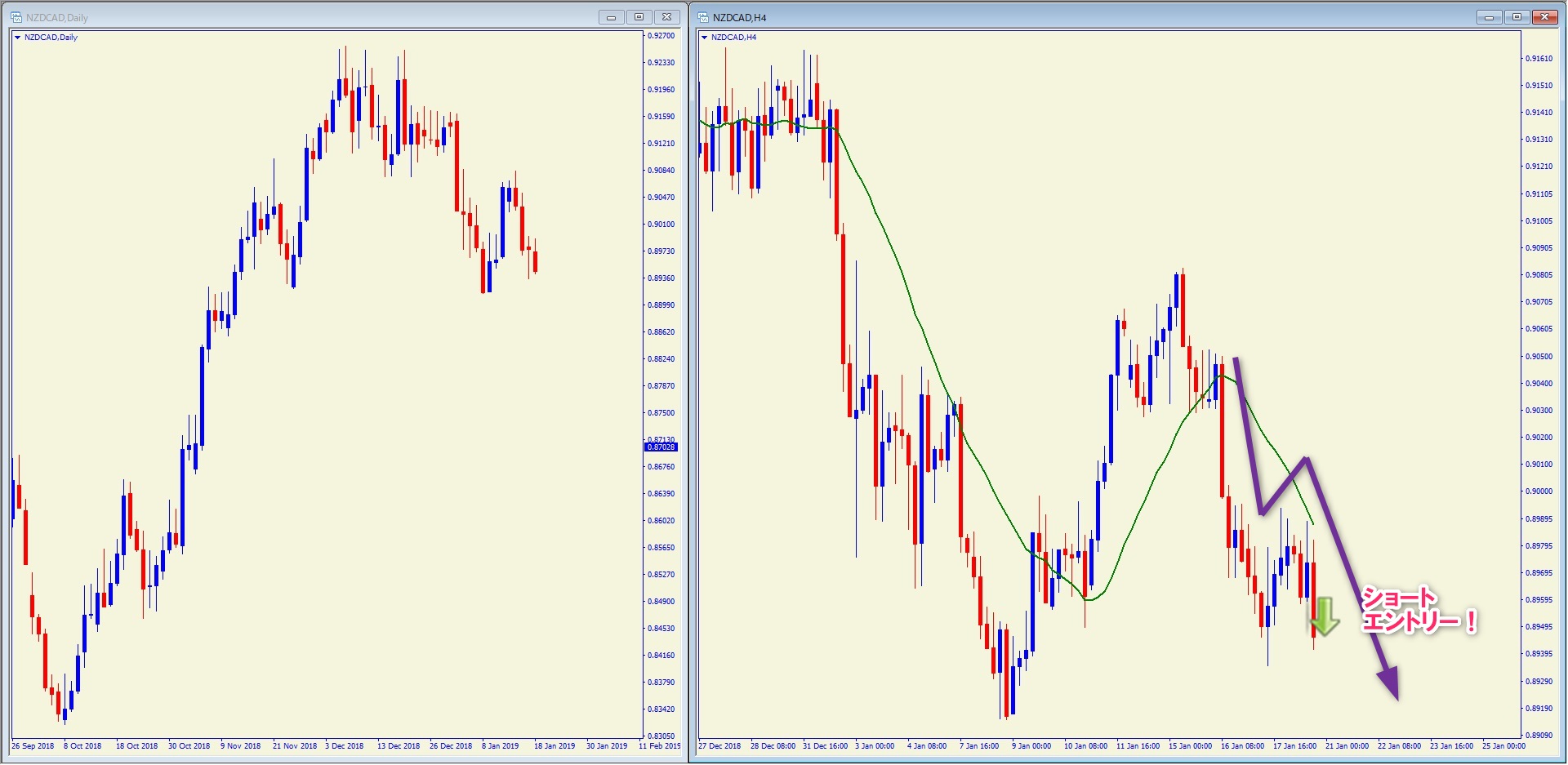The height and width of the screenshot is (765, 1568).
Task: Click price label 0.84160 on Daily chart
Action: click(661, 656)
